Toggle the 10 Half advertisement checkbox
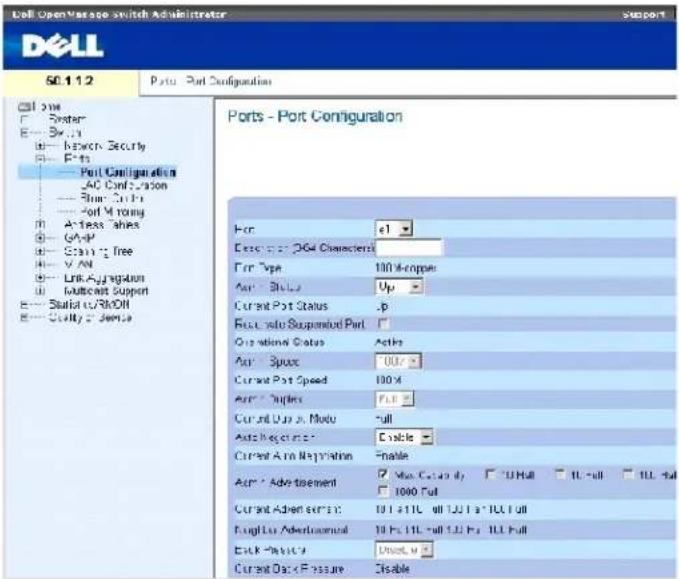 (490, 475)
